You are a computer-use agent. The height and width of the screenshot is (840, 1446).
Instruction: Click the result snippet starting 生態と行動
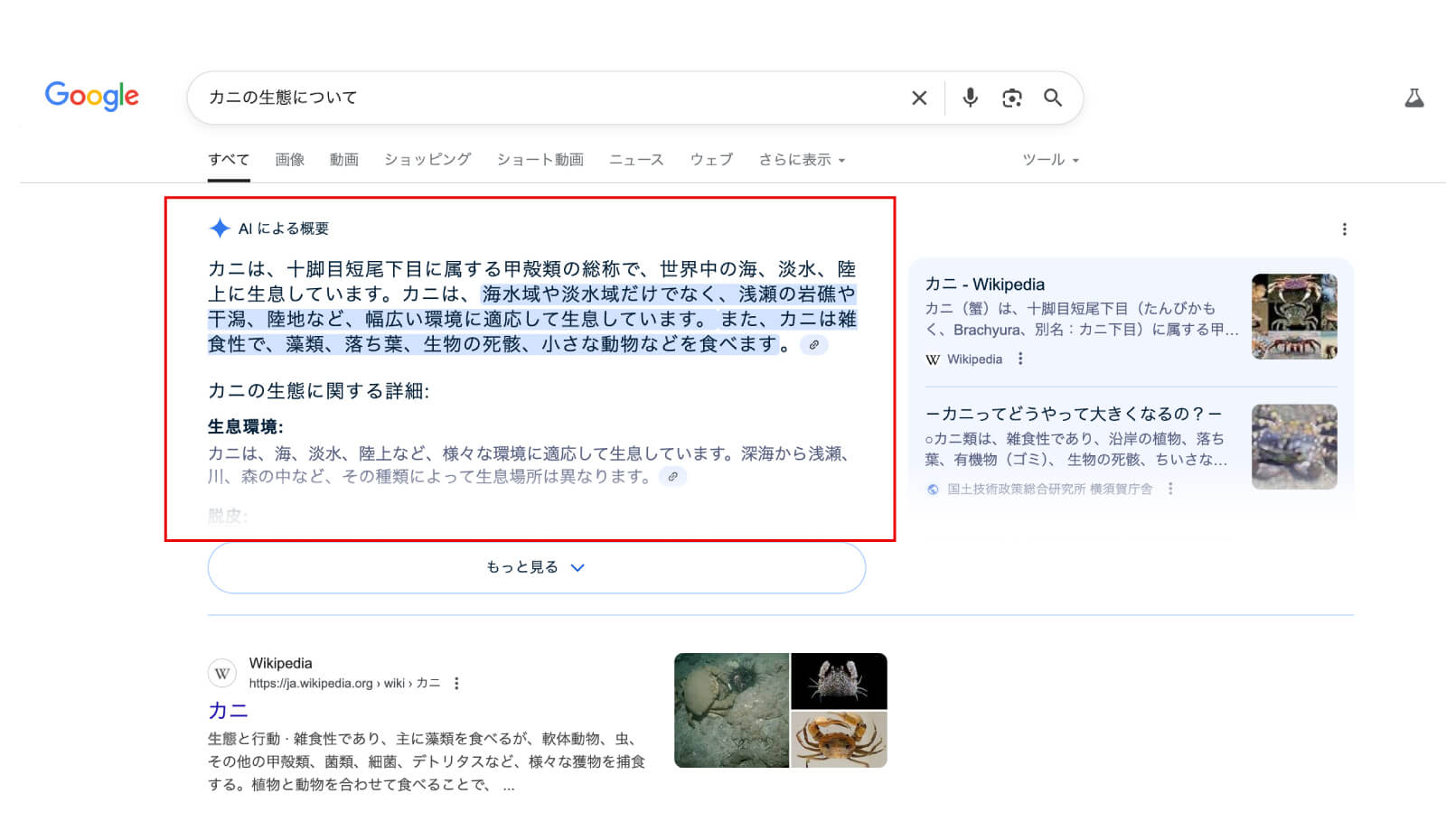tap(427, 761)
